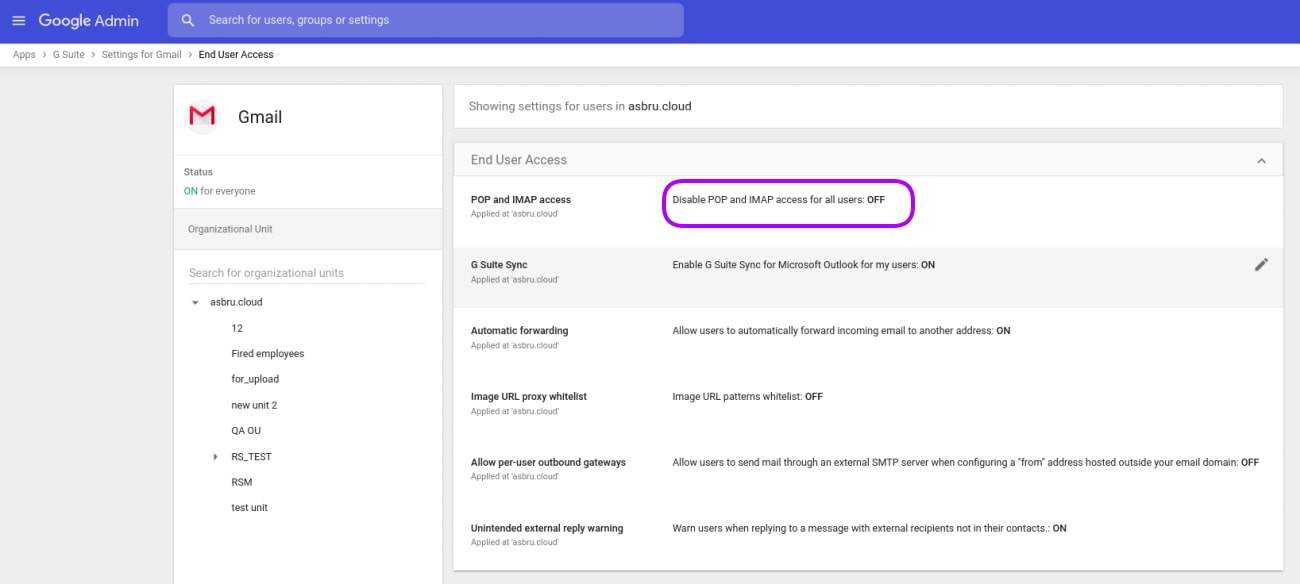Go to Apps in breadcrumb
This screenshot has width=1300, height=584.
click(24, 55)
